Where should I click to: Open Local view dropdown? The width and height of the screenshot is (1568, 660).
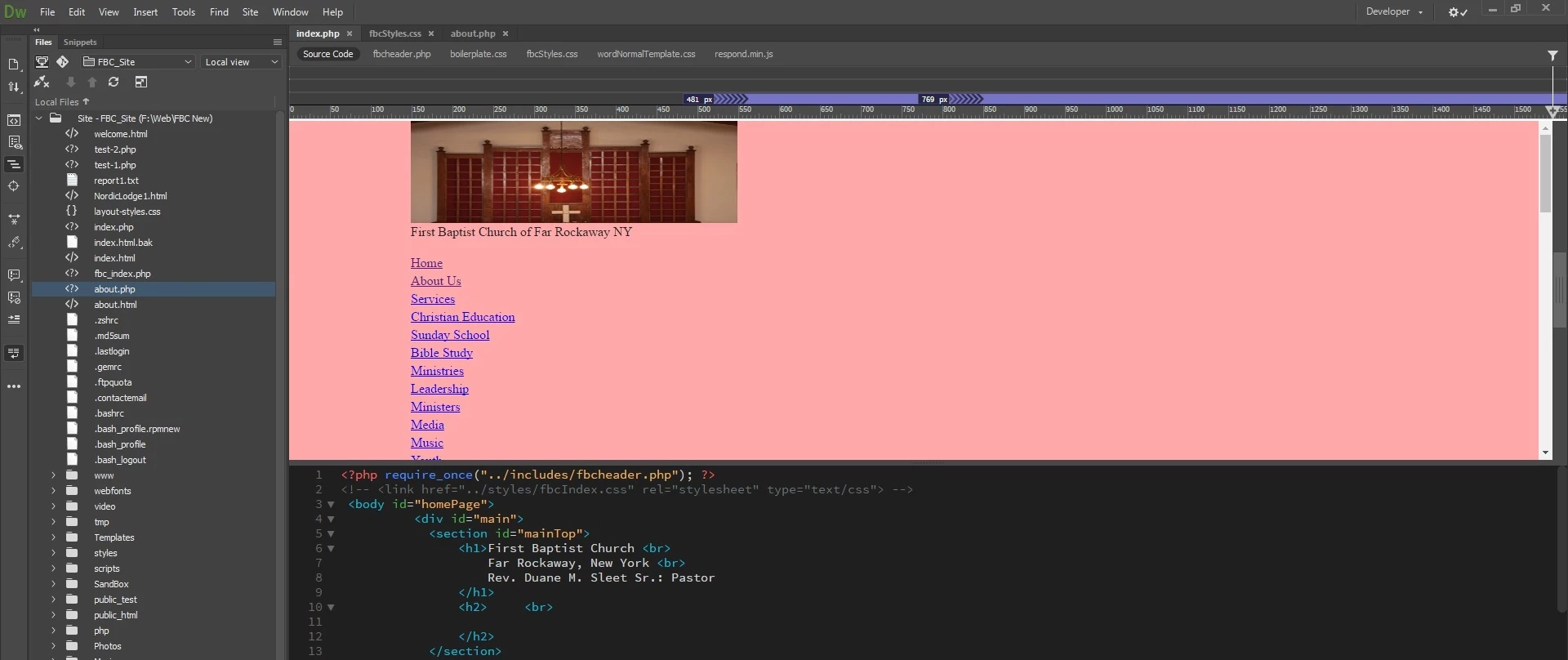[x=242, y=62]
